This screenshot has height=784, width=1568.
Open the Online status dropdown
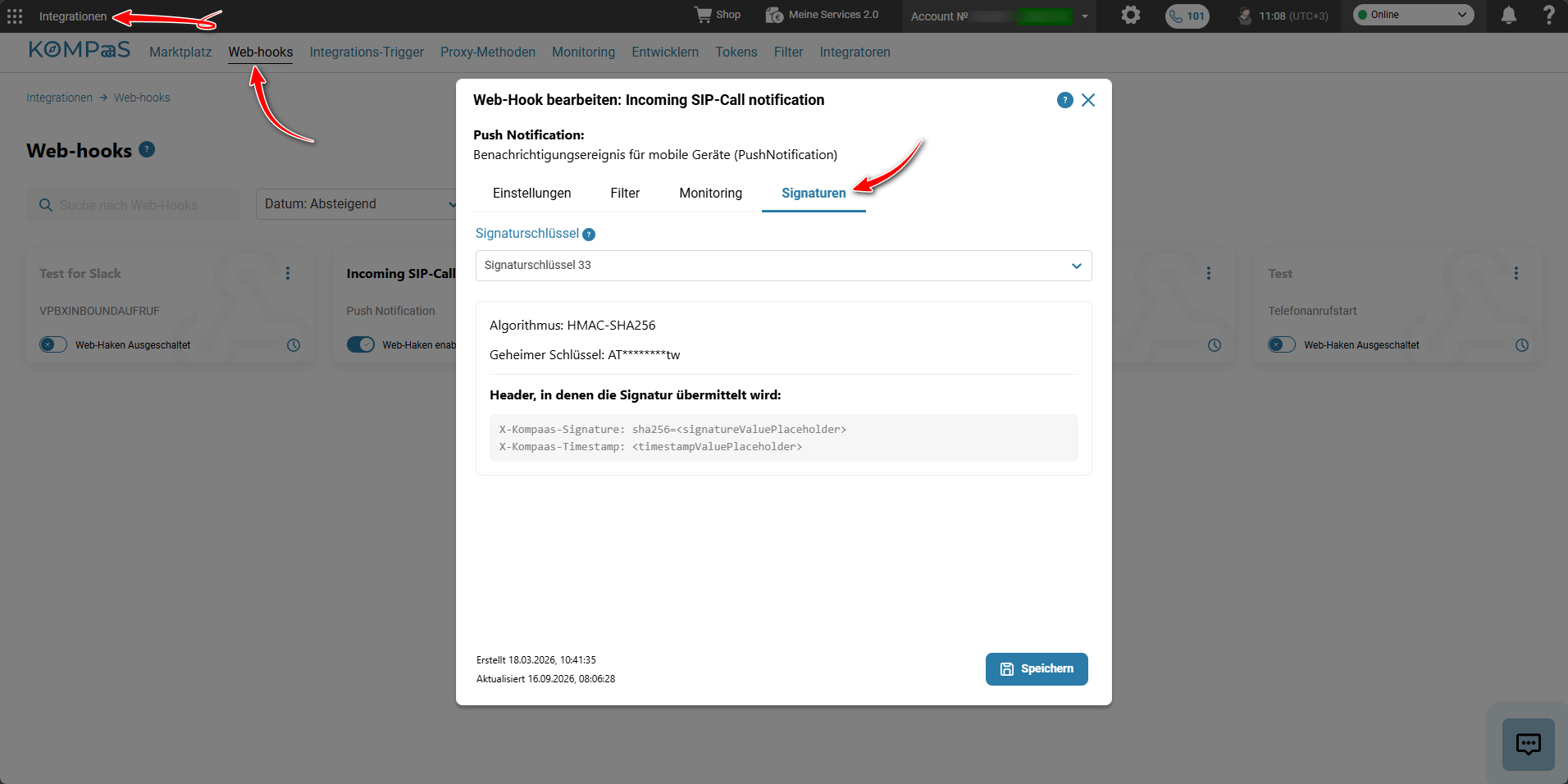1413,15
